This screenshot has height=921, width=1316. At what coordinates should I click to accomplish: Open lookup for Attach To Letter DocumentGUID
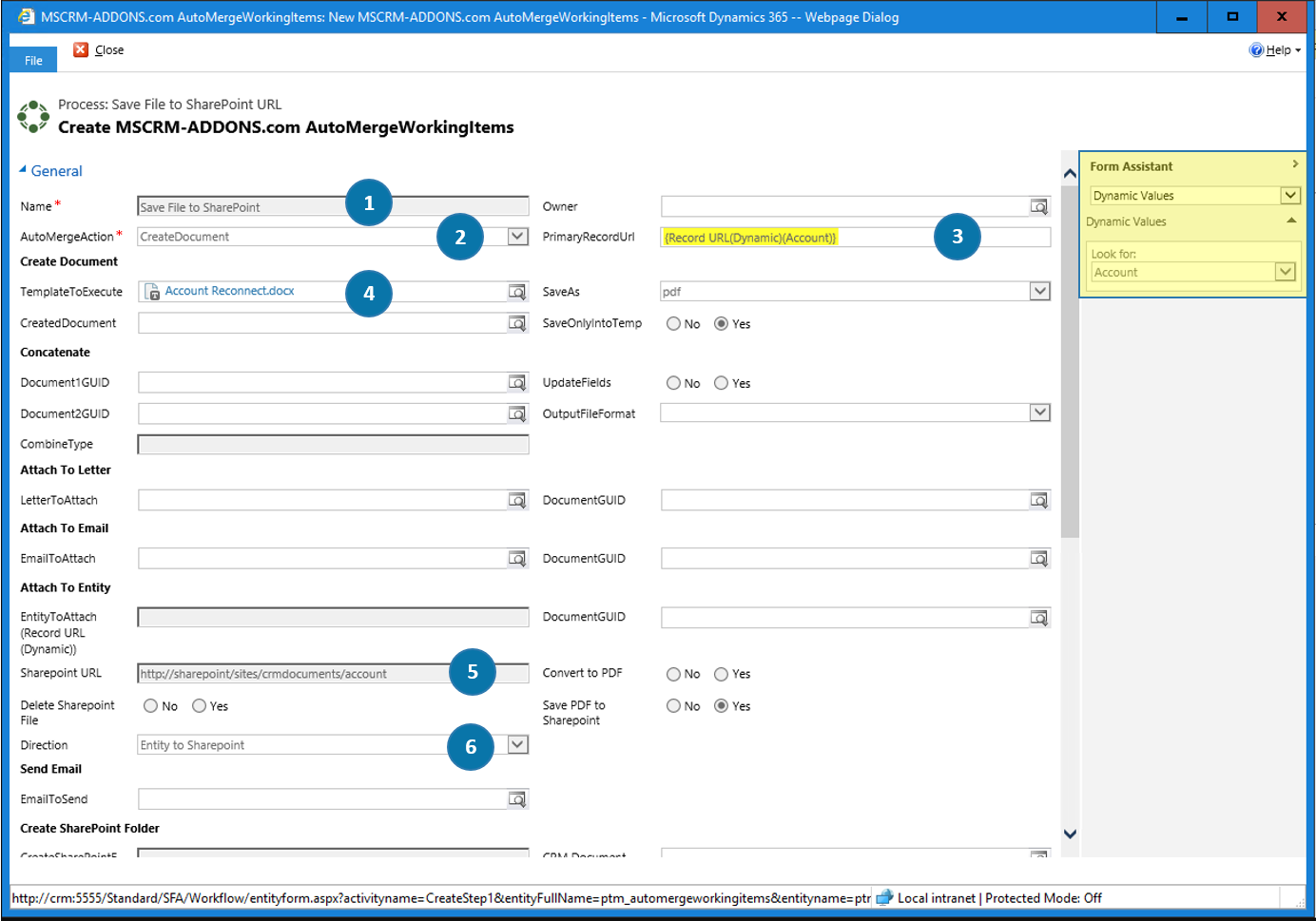point(1039,500)
